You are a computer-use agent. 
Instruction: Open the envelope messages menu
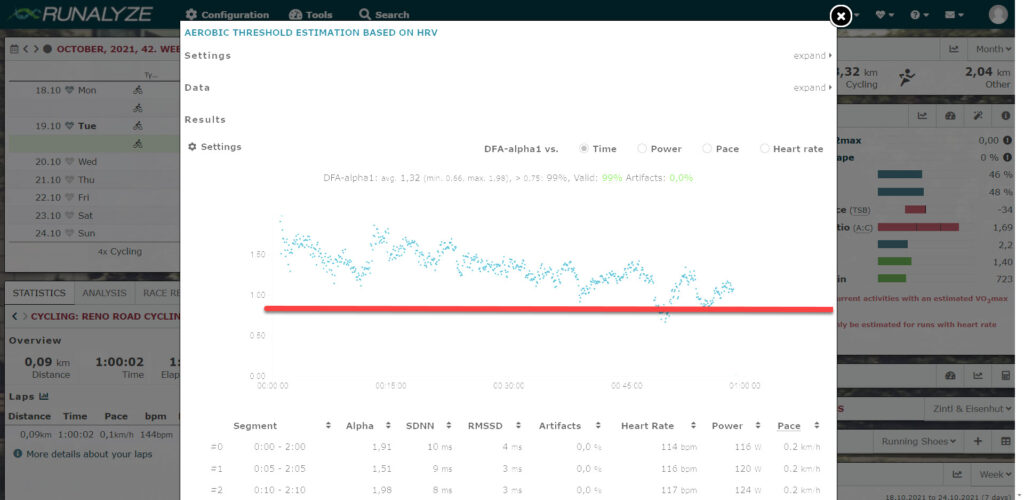pos(954,15)
